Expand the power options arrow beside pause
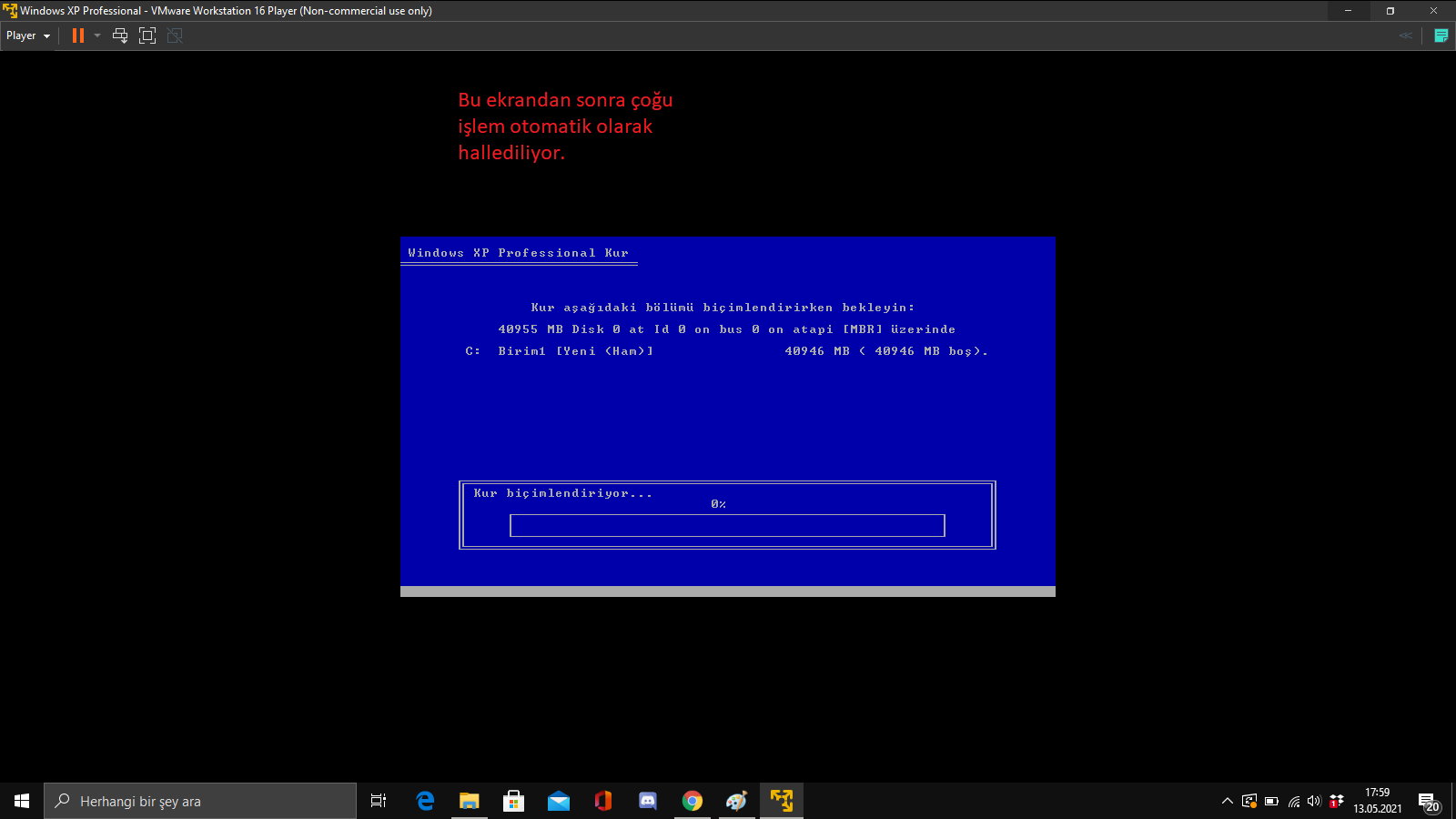 click(x=97, y=35)
